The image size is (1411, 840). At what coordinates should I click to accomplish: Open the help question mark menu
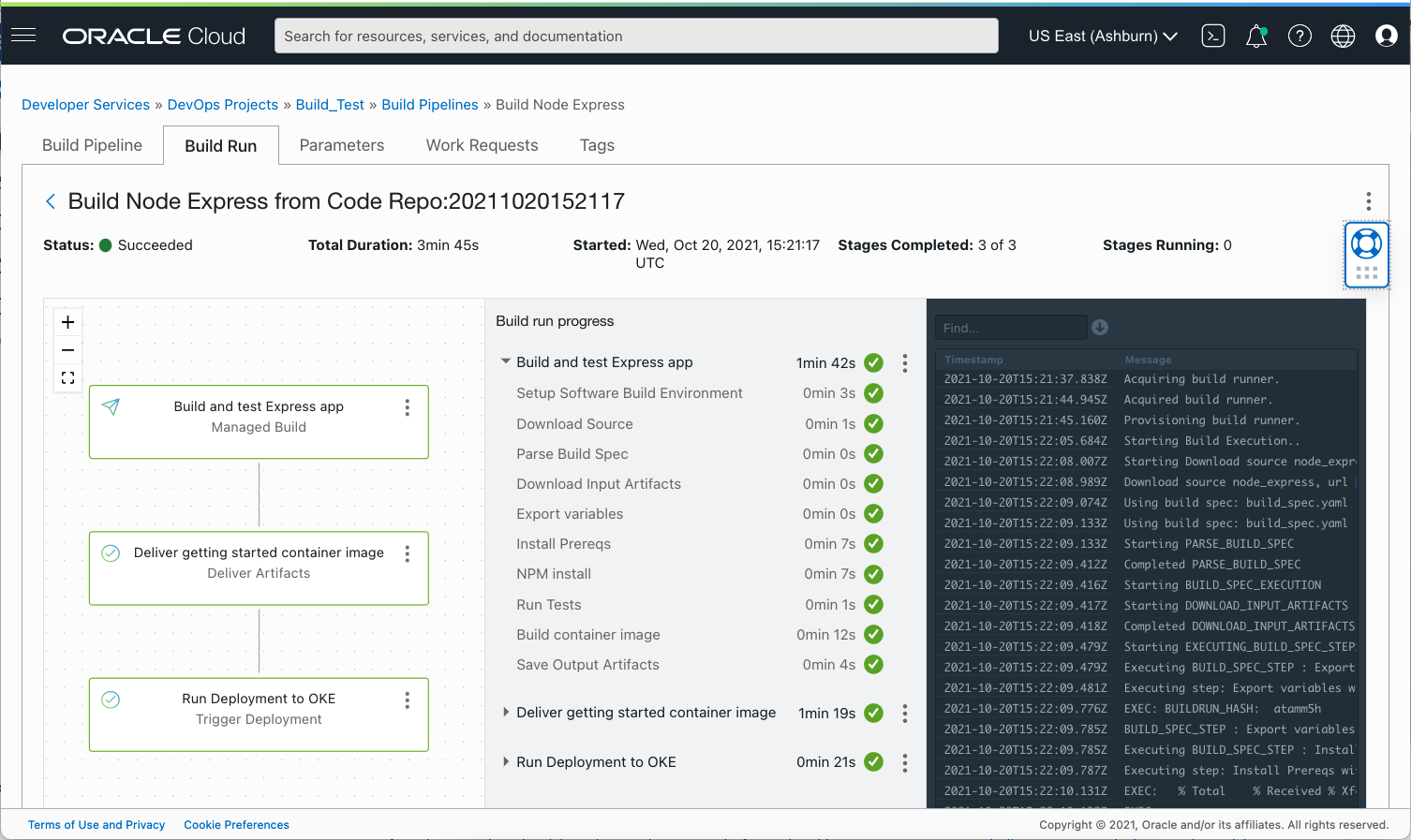pyautogui.click(x=1300, y=36)
